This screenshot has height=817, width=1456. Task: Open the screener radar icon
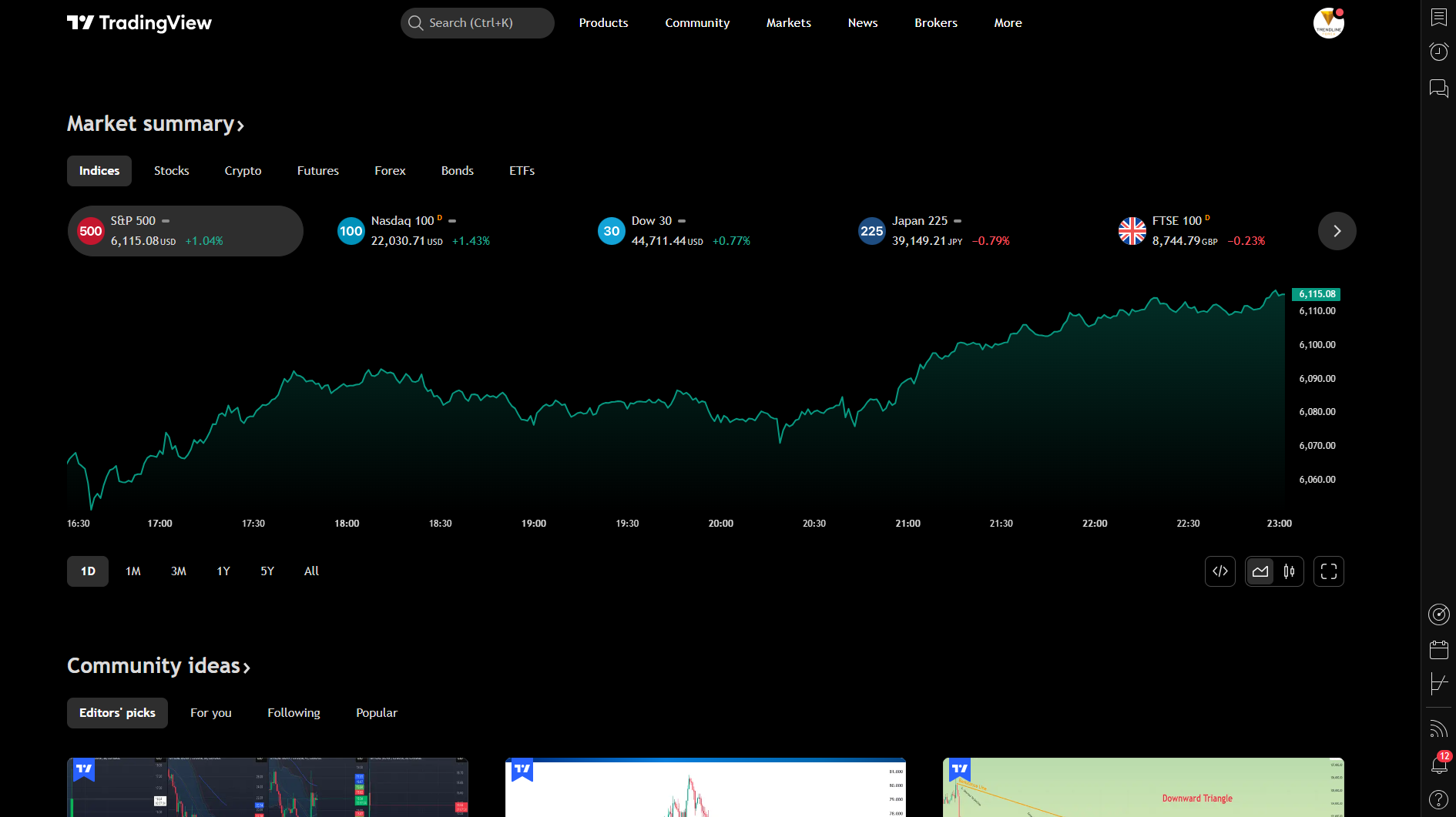(1438, 614)
